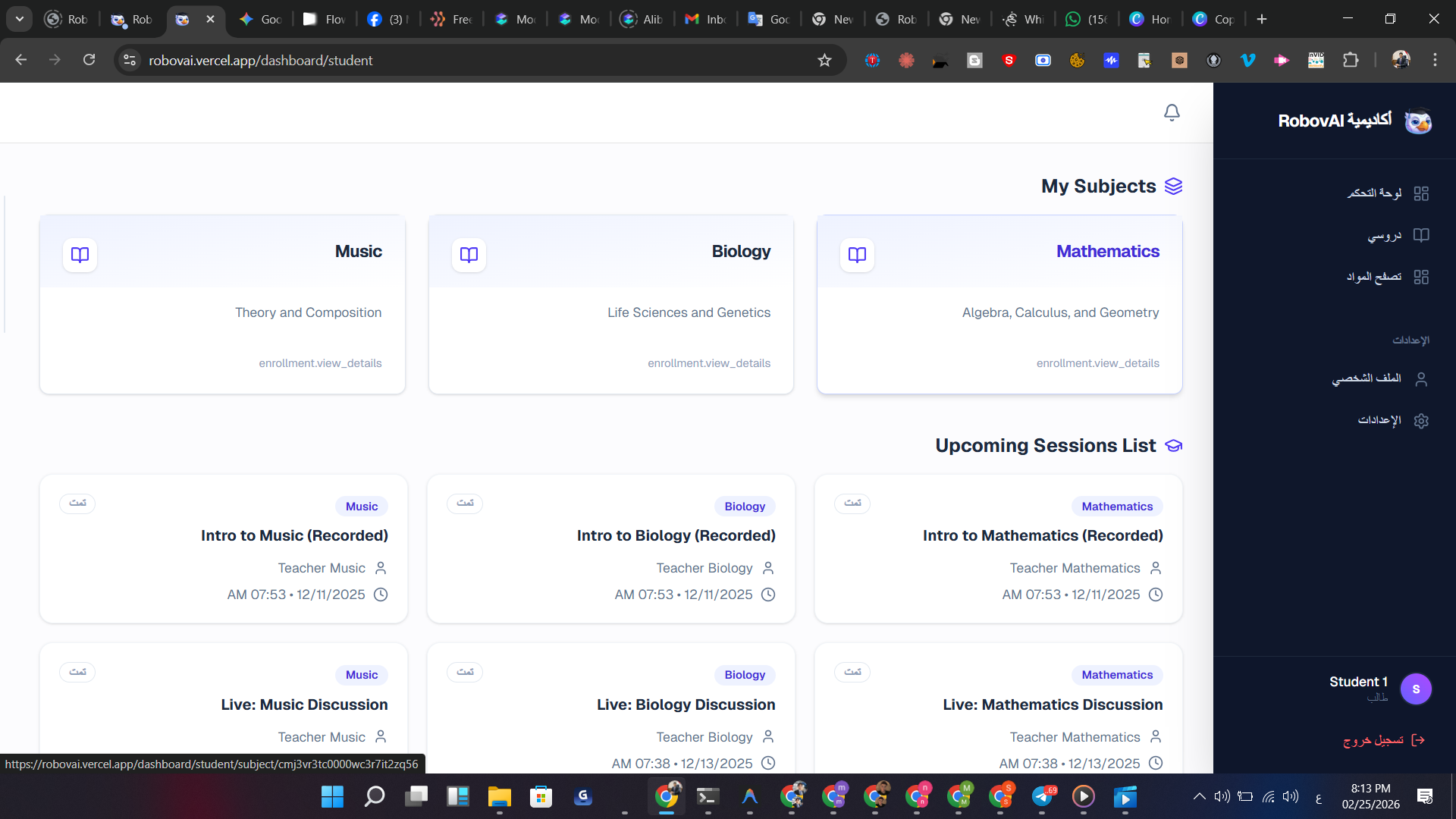
Task: Click the Biology subject book icon
Action: coord(469,255)
